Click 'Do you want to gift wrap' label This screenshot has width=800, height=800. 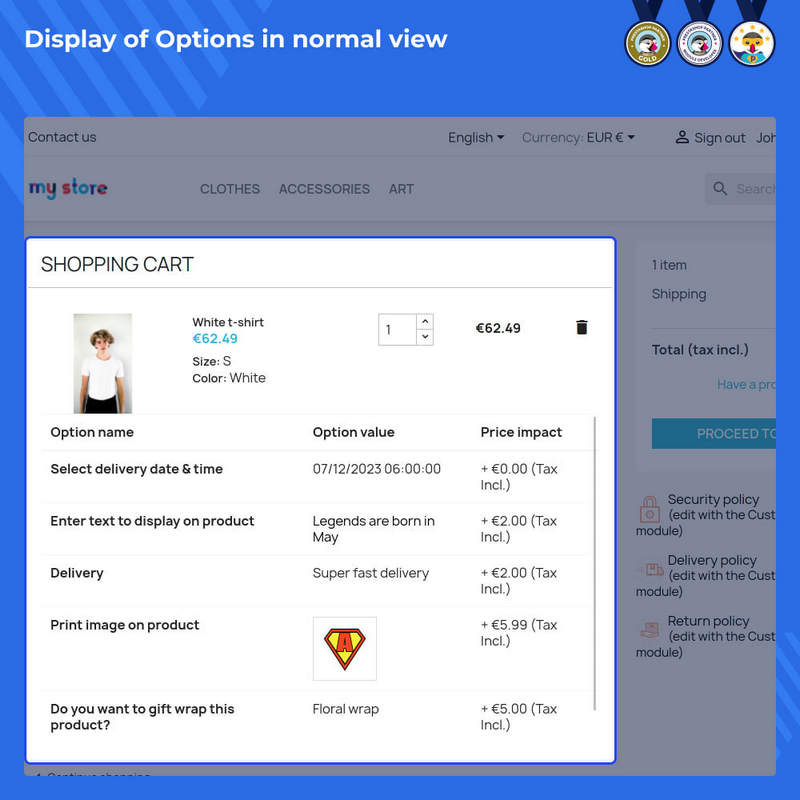pyautogui.click(x=142, y=717)
